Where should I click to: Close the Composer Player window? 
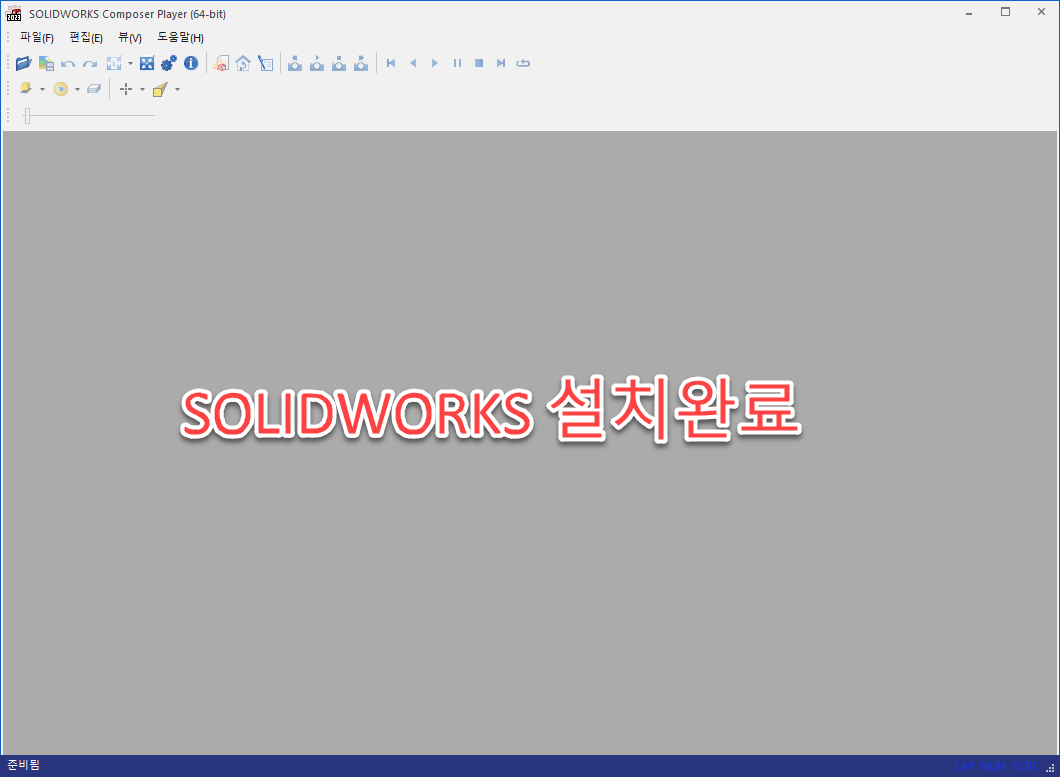click(1041, 12)
